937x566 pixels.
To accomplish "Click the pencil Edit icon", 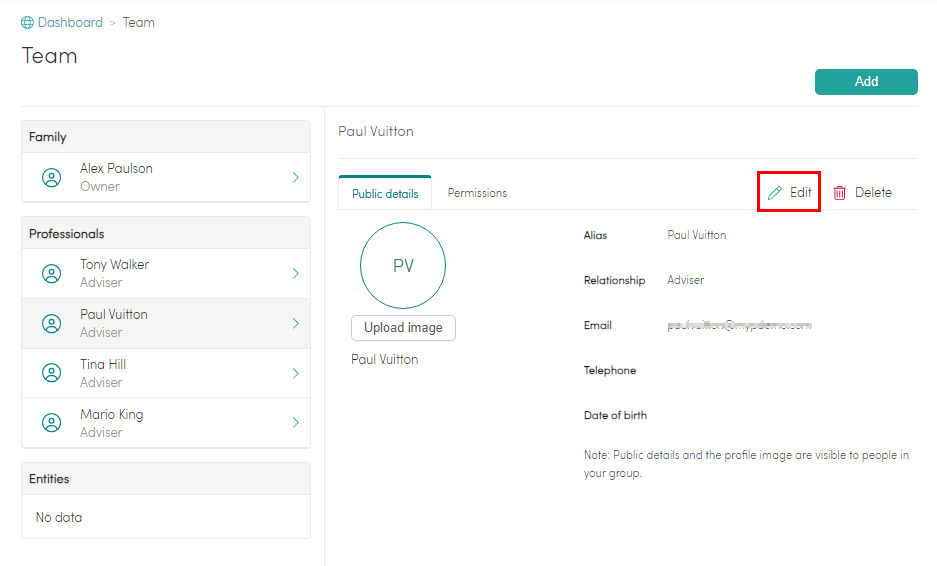I will pos(775,193).
